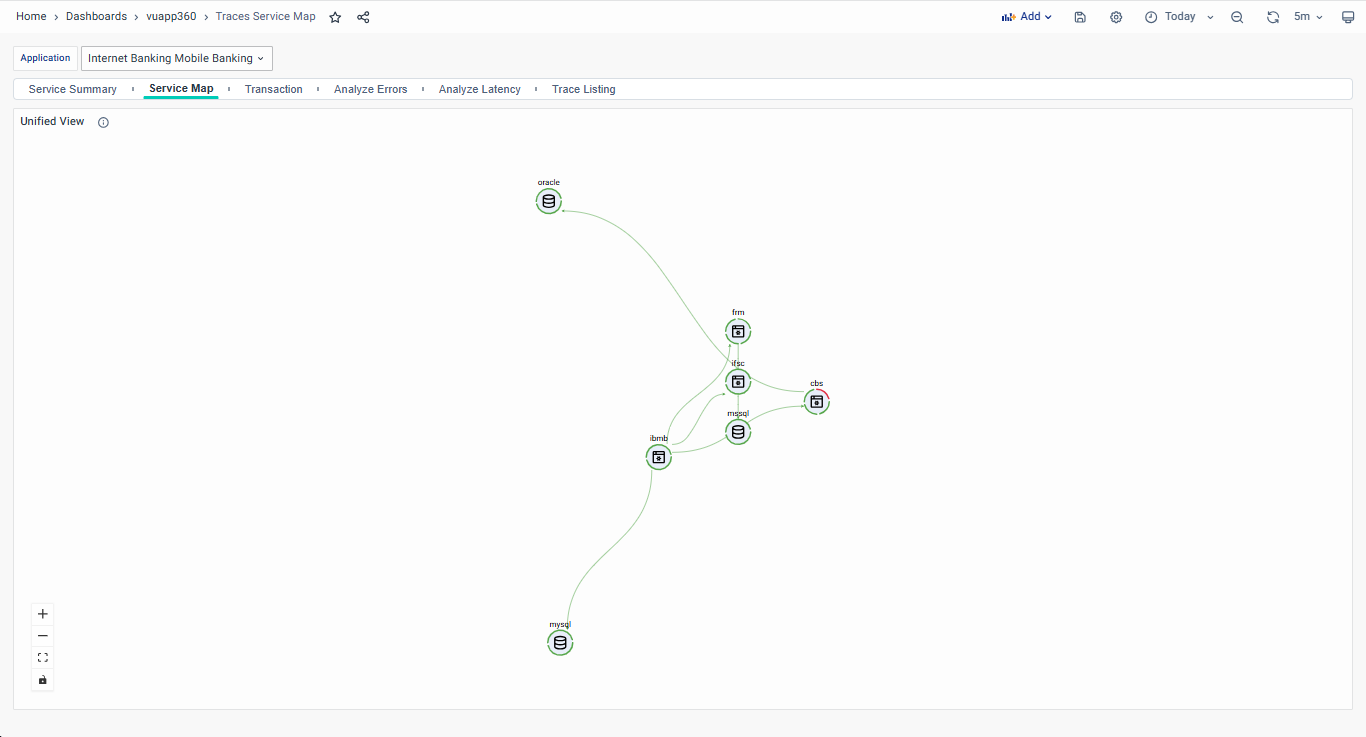Cycle the kiosk view mode

click(1347, 17)
